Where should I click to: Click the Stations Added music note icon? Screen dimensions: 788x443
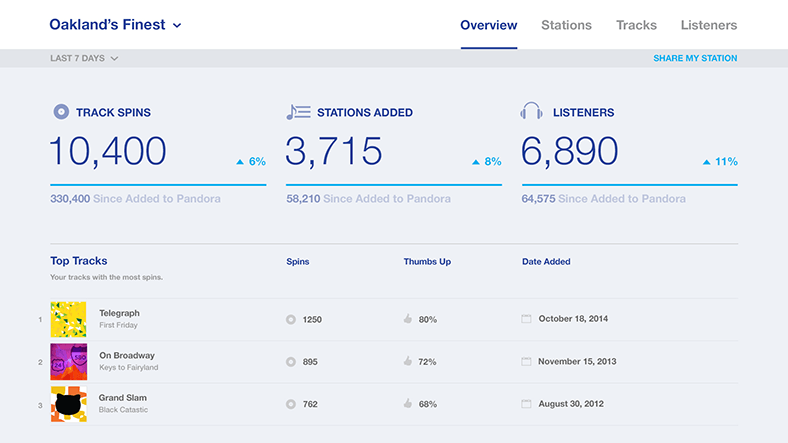point(298,112)
